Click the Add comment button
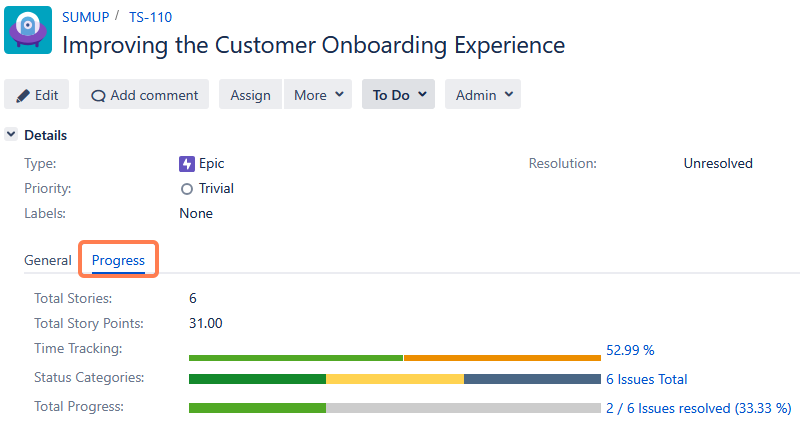The image size is (800, 425). click(x=144, y=95)
